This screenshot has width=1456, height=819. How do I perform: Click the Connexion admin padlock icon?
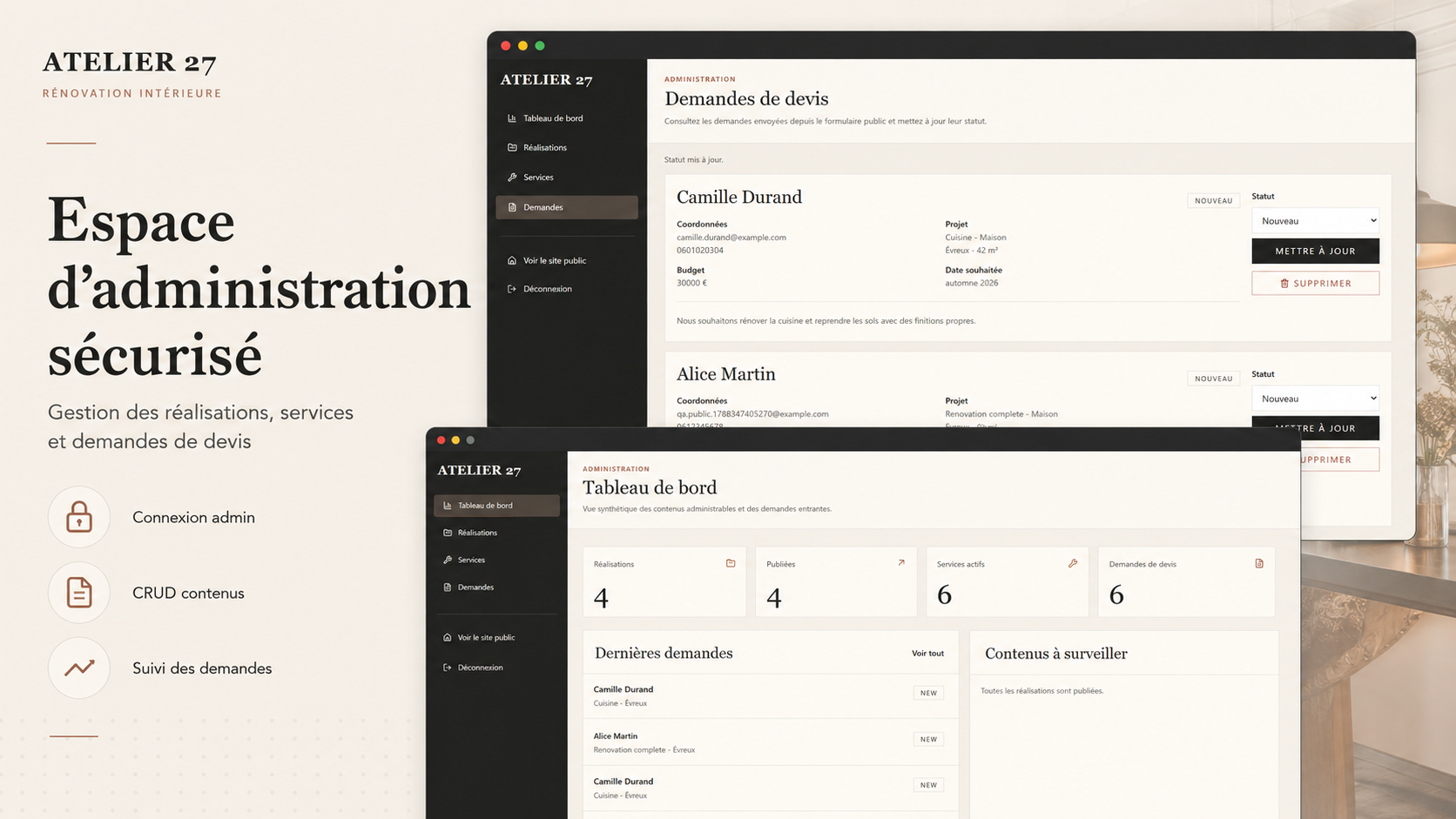tap(79, 517)
